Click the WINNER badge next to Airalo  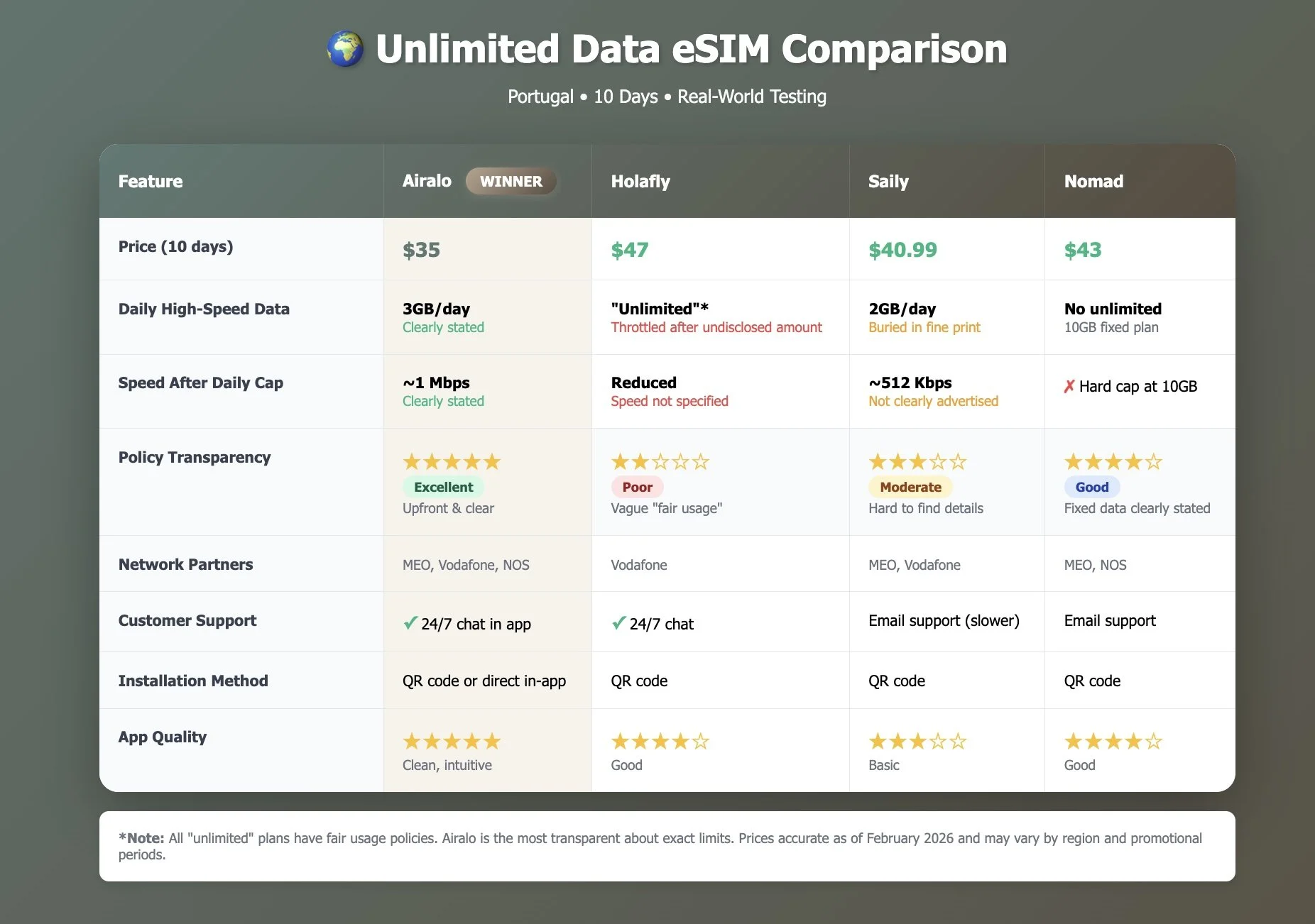point(511,181)
